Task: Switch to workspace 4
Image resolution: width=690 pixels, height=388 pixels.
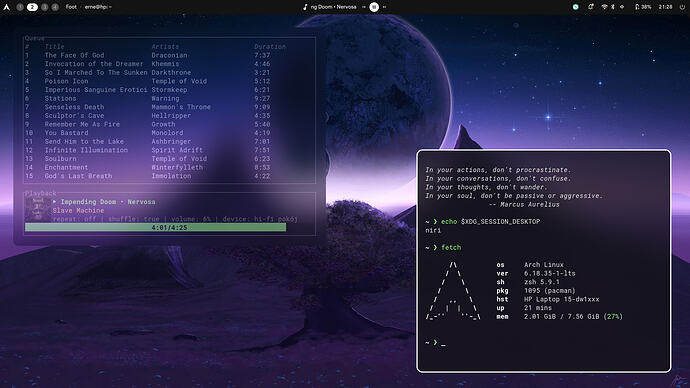Action: [x=55, y=7]
